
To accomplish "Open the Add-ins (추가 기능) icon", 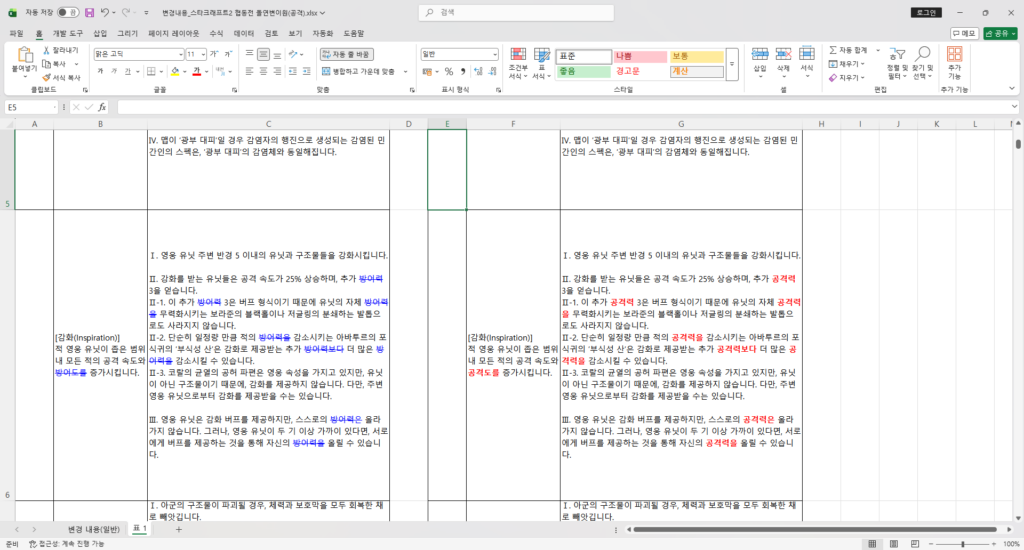I will click(x=955, y=62).
